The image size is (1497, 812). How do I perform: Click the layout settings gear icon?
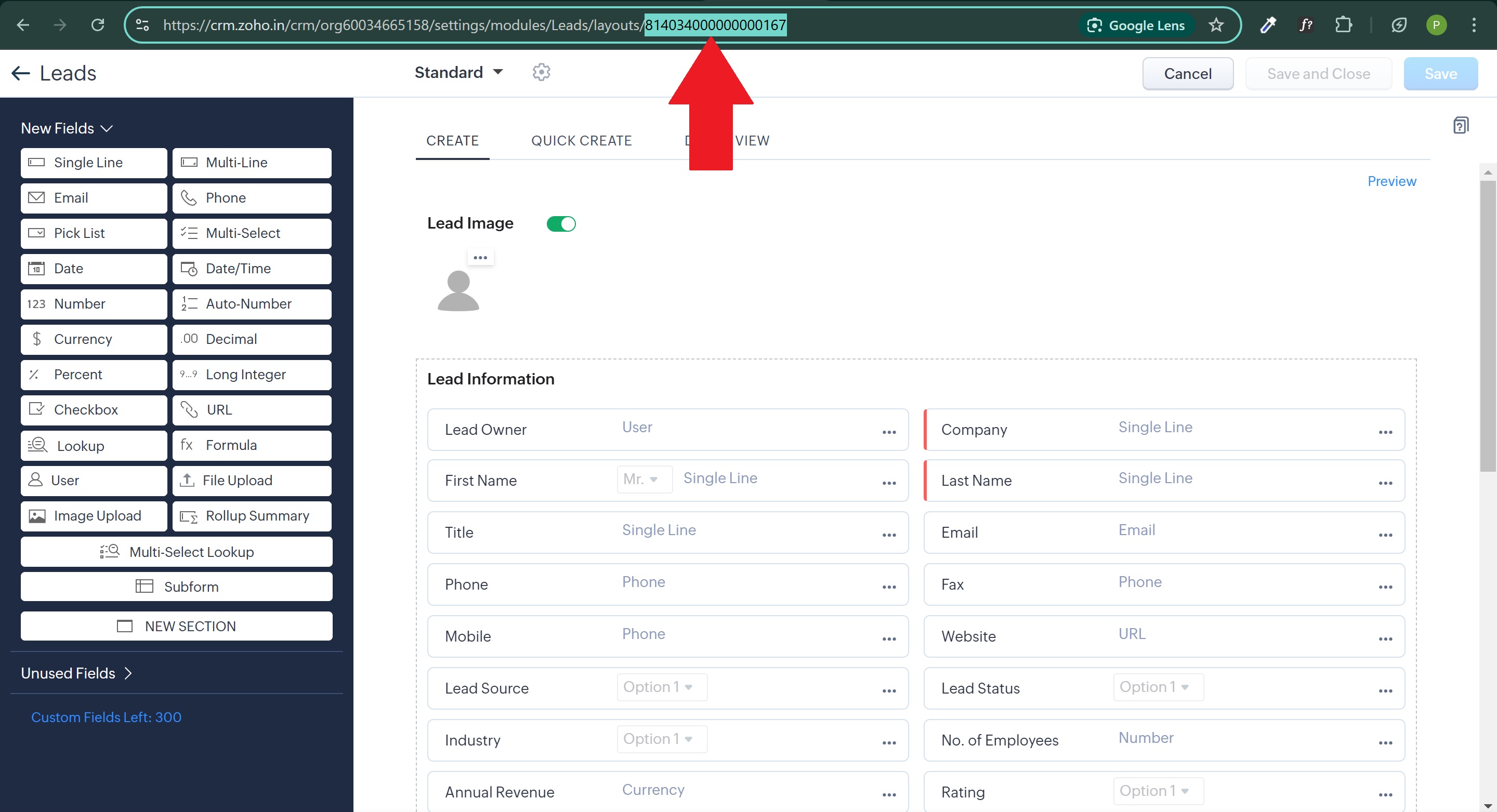541,73
